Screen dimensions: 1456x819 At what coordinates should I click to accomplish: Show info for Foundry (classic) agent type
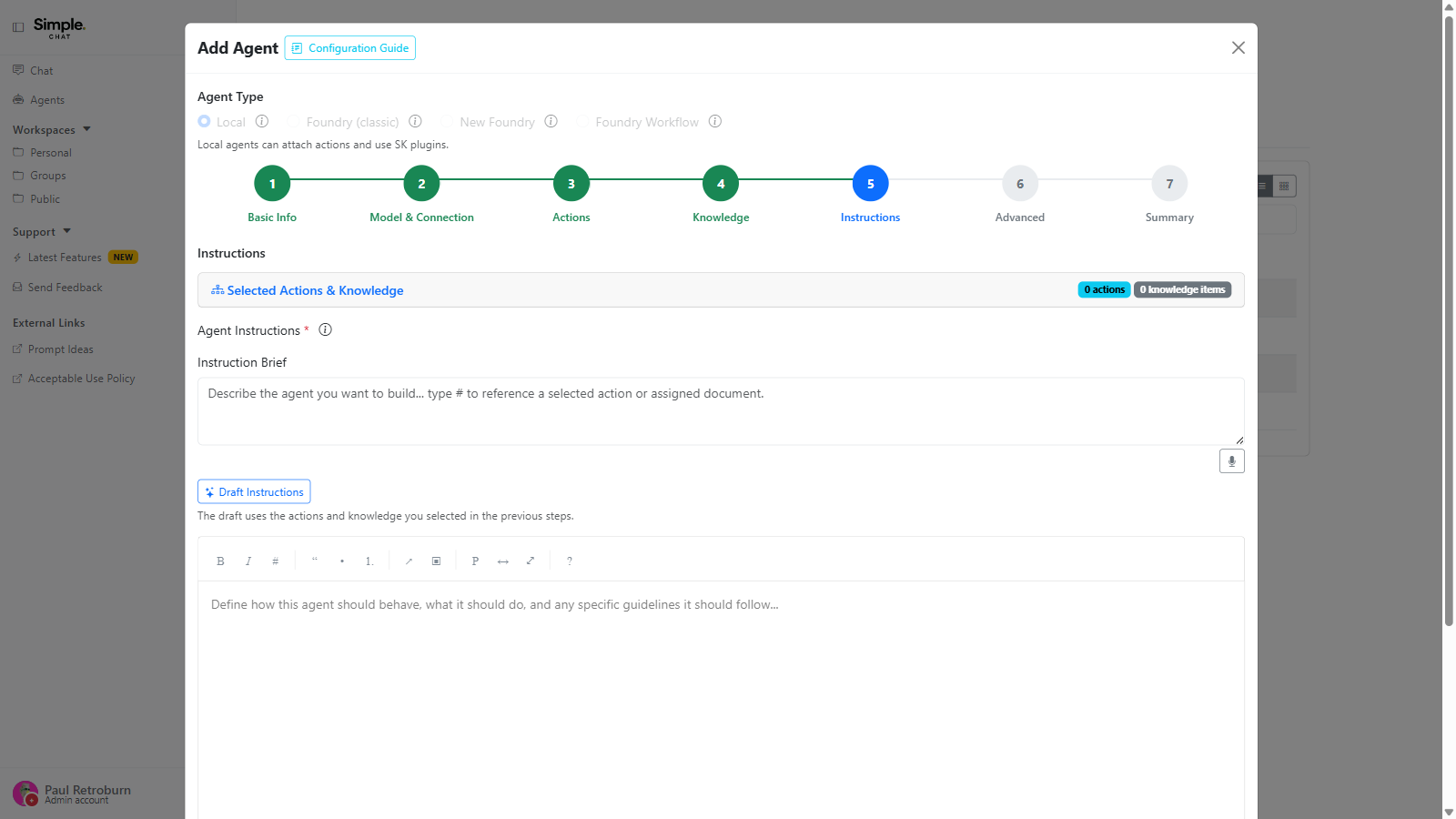[415, 121]
